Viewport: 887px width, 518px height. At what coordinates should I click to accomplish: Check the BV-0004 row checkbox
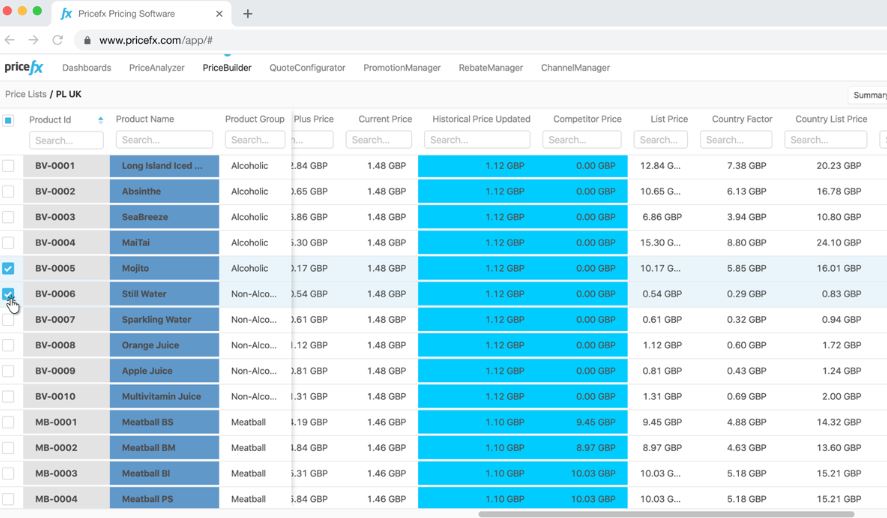pos(8,243)
